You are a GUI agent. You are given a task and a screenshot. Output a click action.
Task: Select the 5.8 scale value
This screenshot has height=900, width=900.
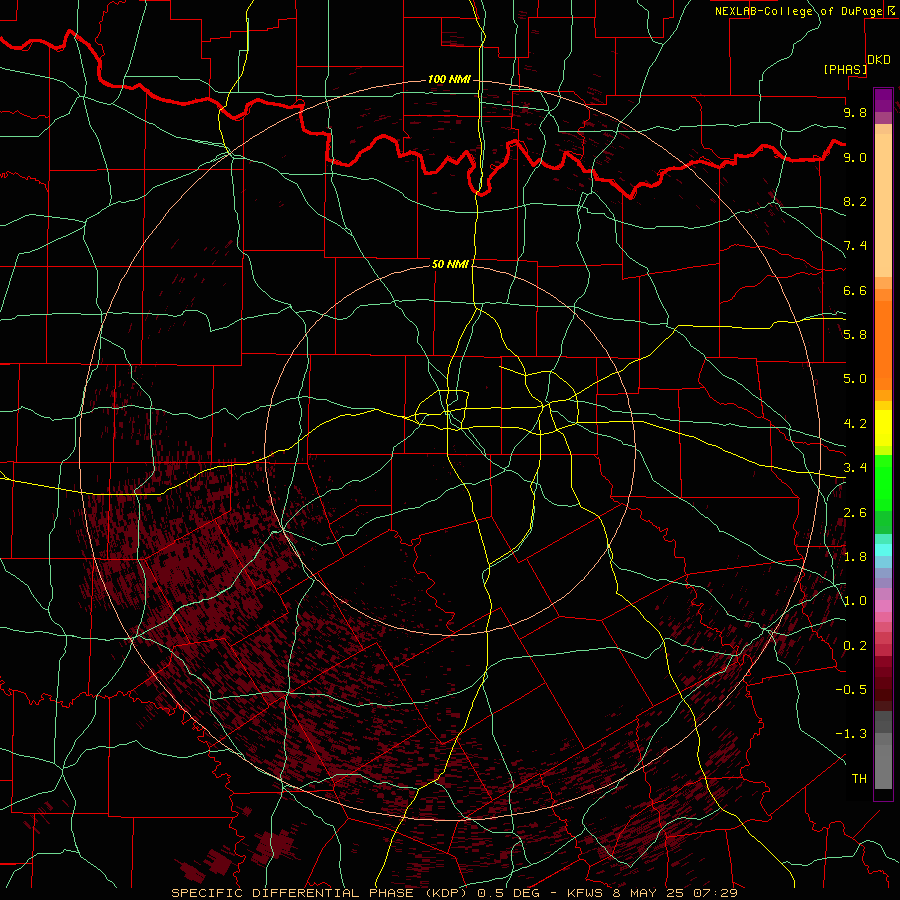point(855,335)
